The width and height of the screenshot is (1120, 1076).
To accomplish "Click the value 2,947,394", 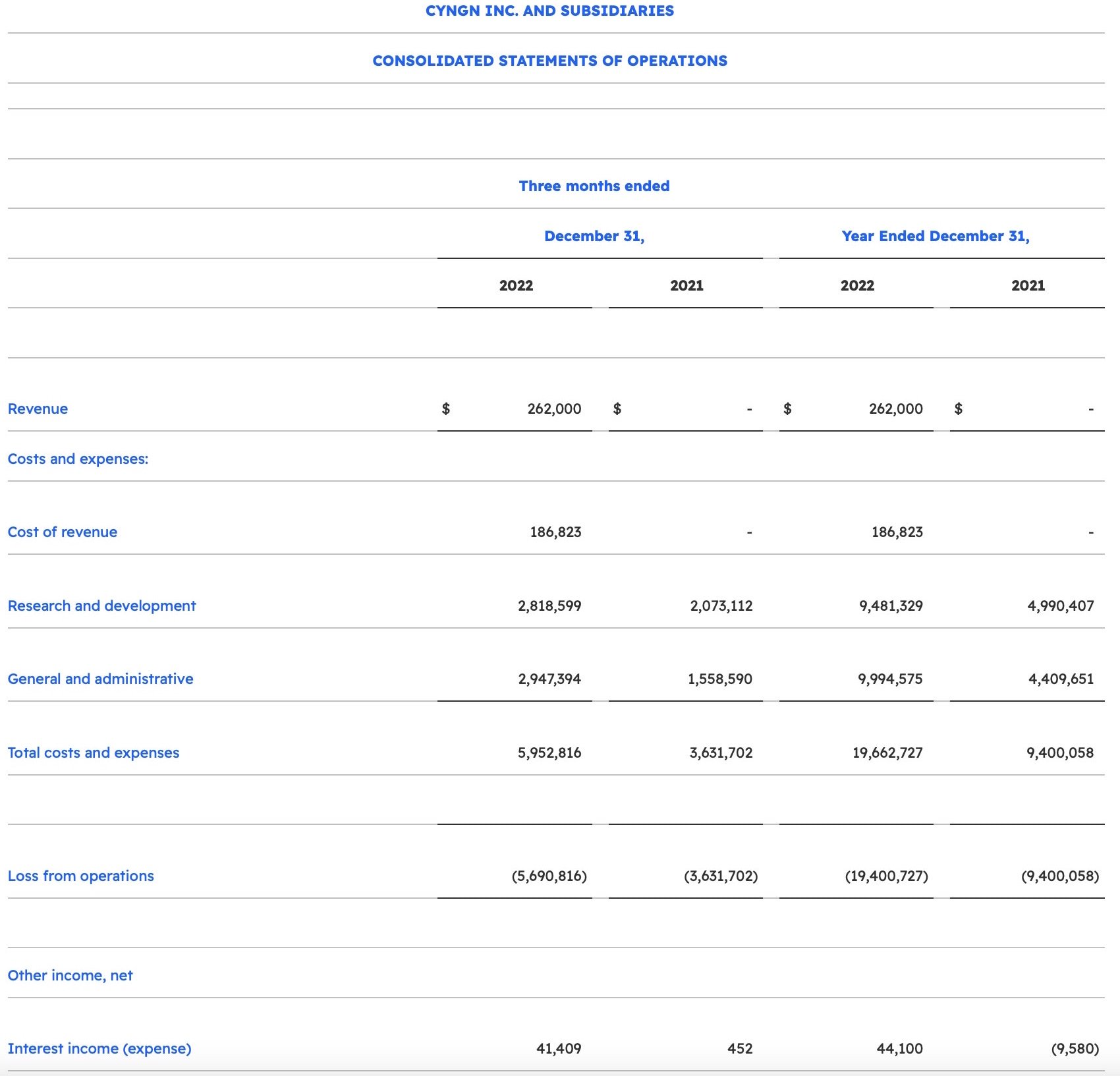I will click(x=549, y=679).
